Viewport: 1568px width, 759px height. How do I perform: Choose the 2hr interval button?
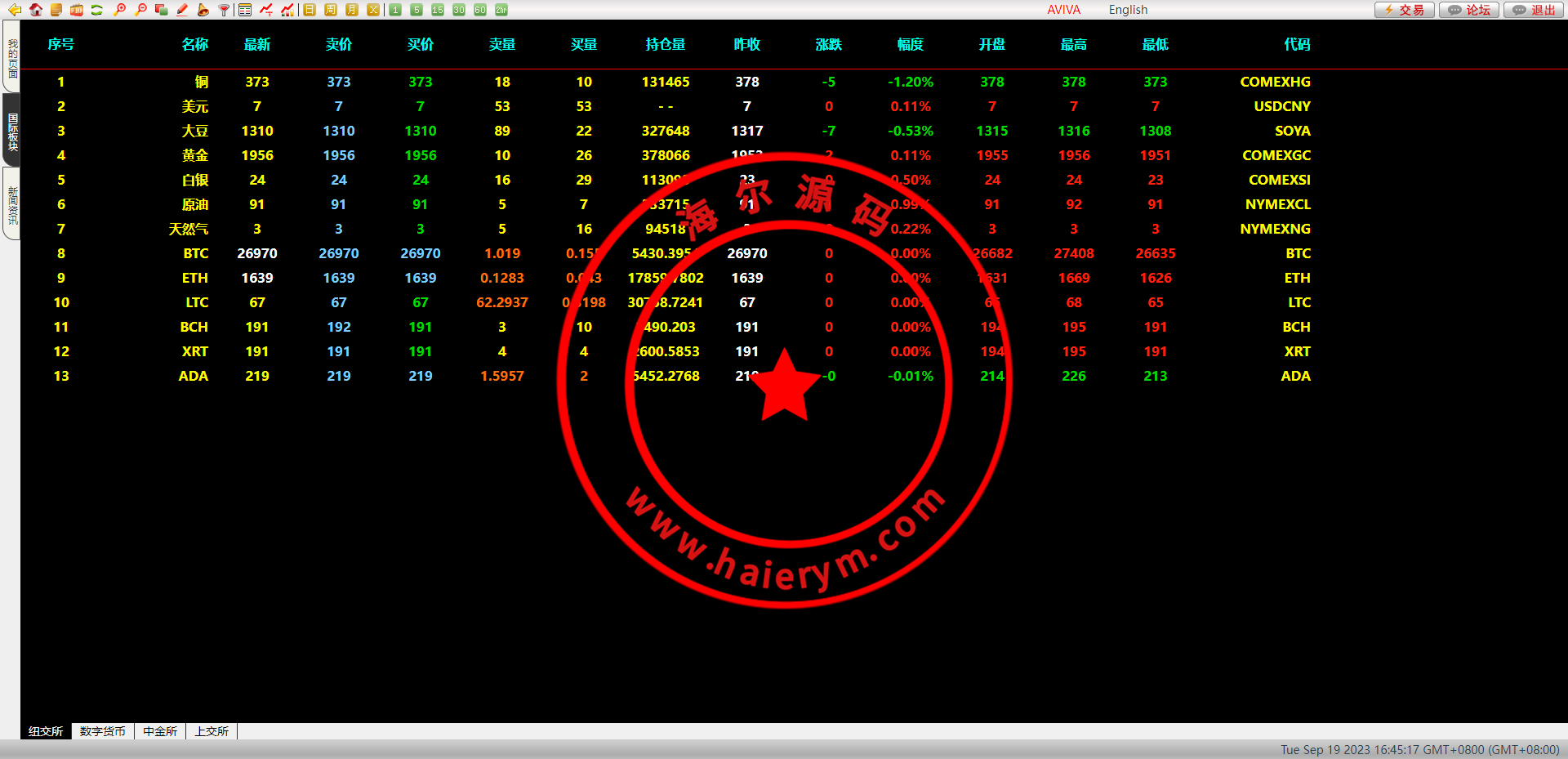[x=501, y=10]
